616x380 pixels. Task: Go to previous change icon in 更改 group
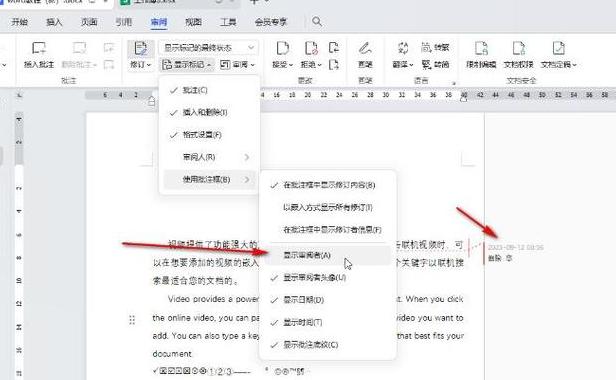[334, 48]
